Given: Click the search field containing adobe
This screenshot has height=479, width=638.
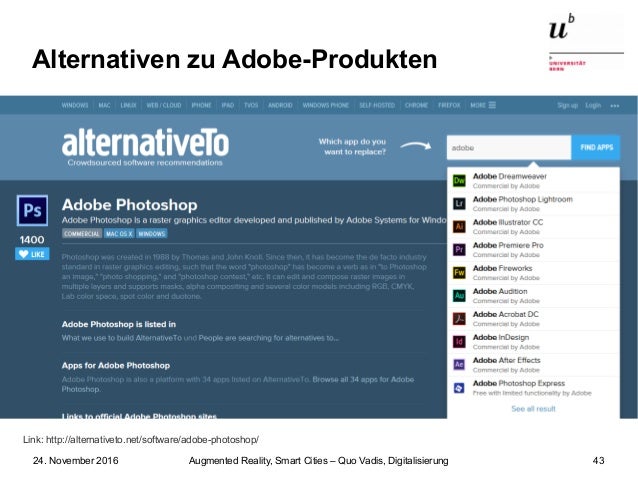Looking at the screenshot, I should (509, 147).
